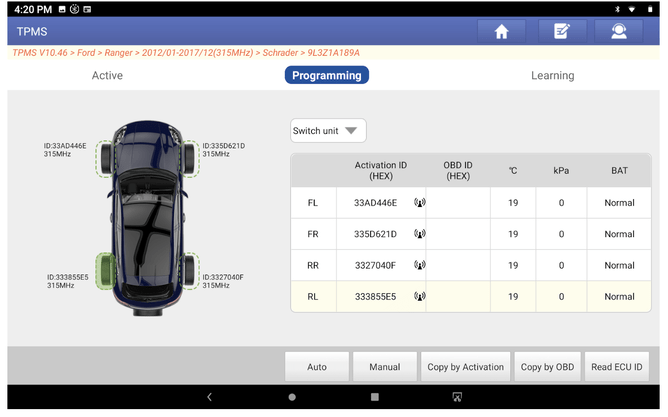
Task: Tap Wi-Fi icon in status bar
Action: pos(632,9)
